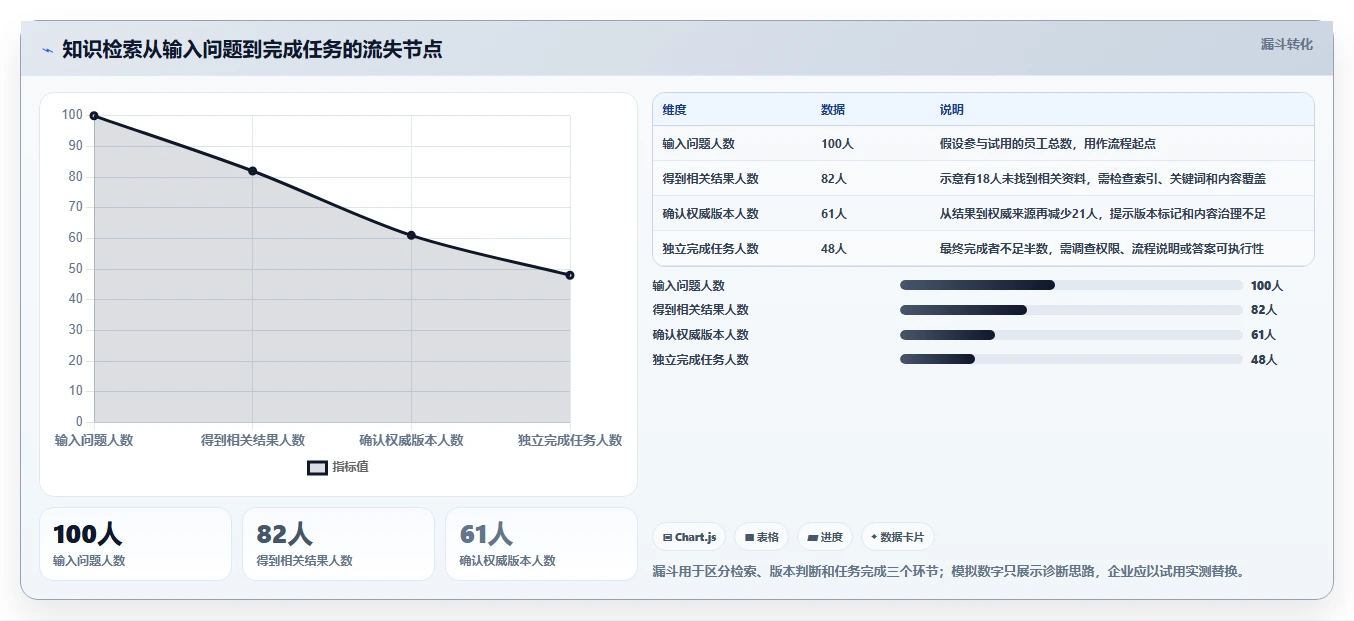
Task: Click chart data point at 输入问题人数
Action: point(94,116)
